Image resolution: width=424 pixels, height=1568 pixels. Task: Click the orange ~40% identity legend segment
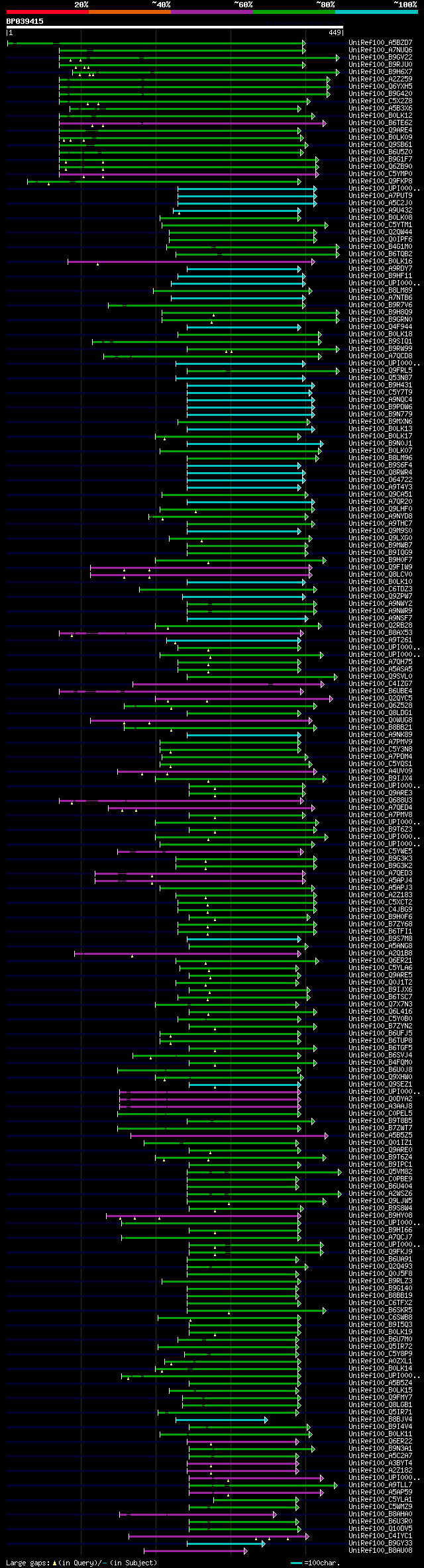130,12
